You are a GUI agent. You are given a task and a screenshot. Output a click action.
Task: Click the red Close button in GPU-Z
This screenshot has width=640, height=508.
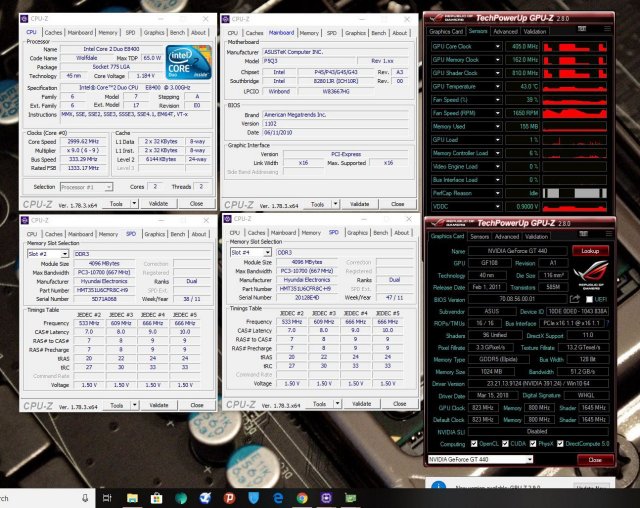pos(595,460)
